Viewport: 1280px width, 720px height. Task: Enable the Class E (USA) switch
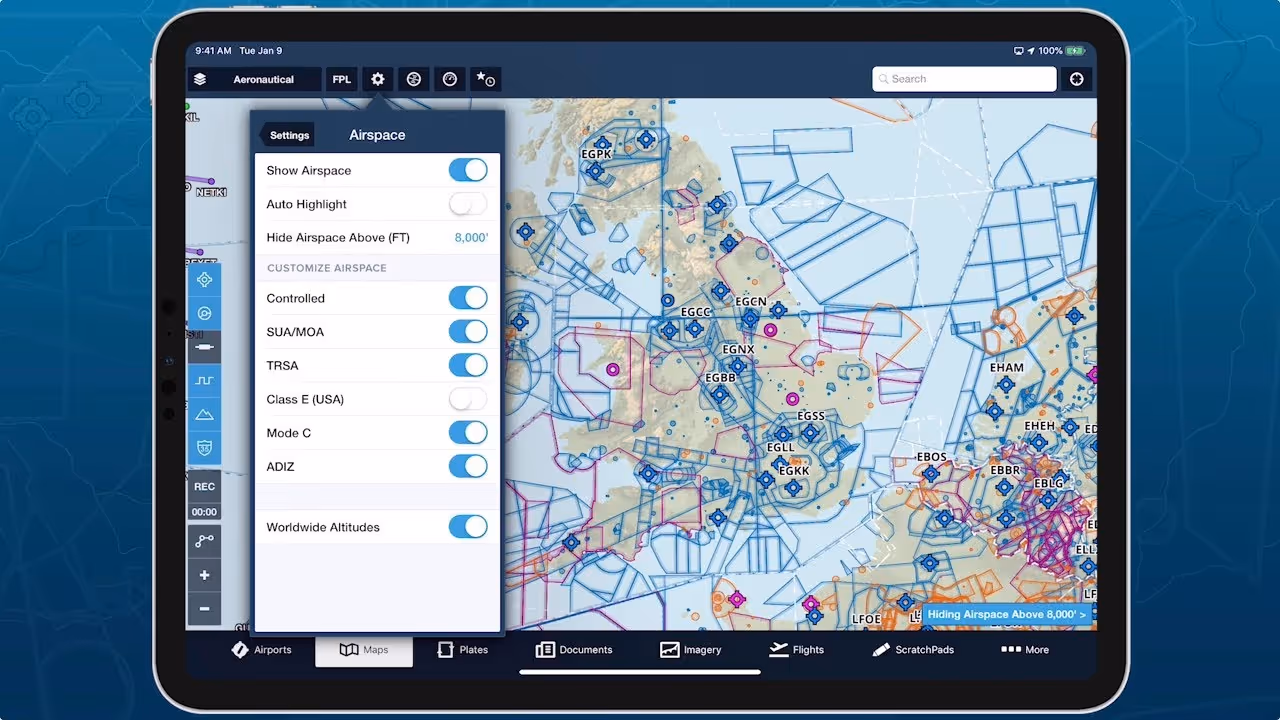coord(468,399)
